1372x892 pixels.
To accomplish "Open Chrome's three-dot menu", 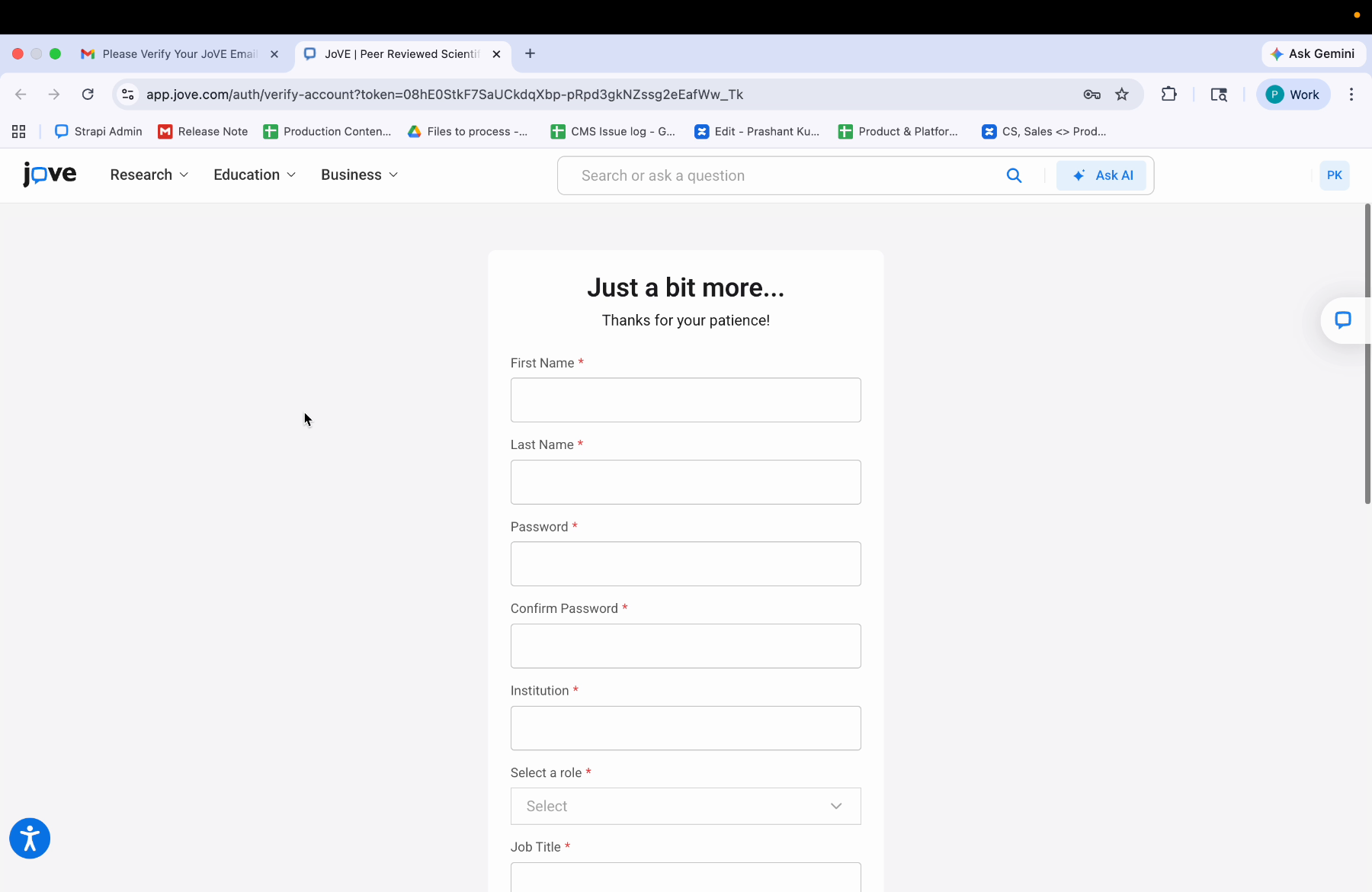I will (1351, 95).
